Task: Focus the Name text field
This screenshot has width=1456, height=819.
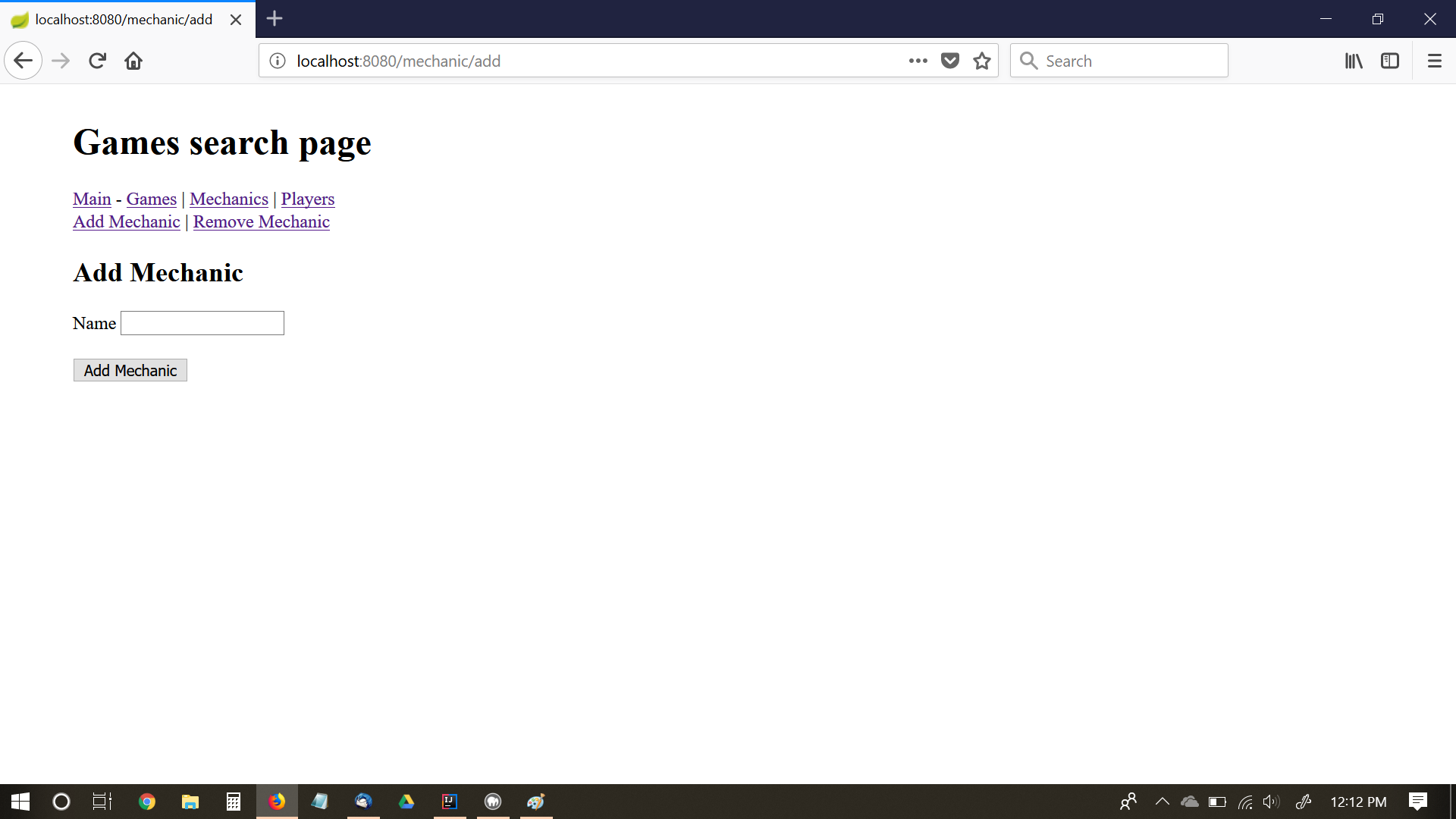Action: (x=202, y=323)
